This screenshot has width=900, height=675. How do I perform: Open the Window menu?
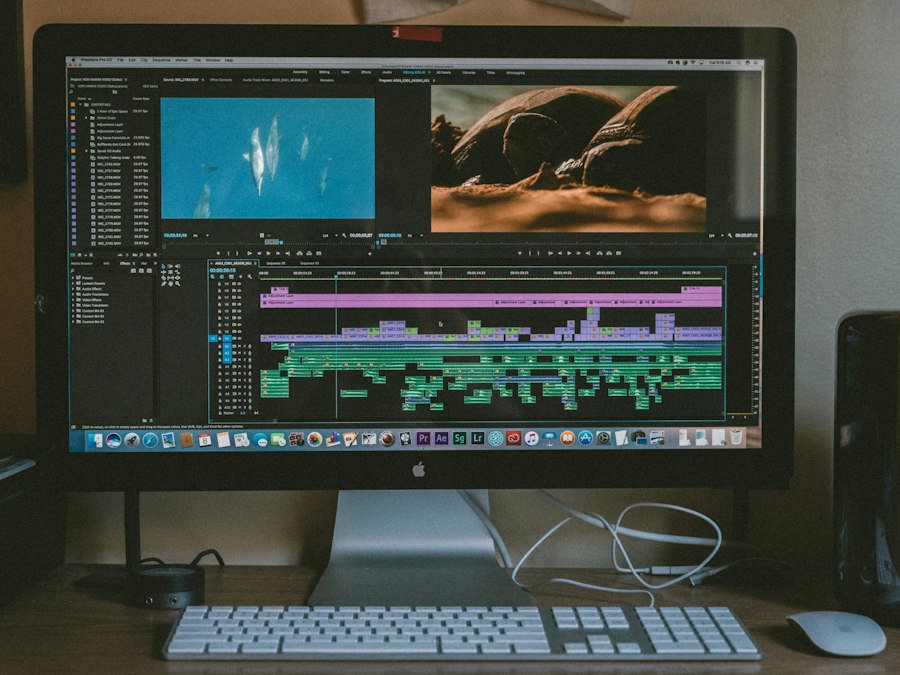(x=212, y=60)
